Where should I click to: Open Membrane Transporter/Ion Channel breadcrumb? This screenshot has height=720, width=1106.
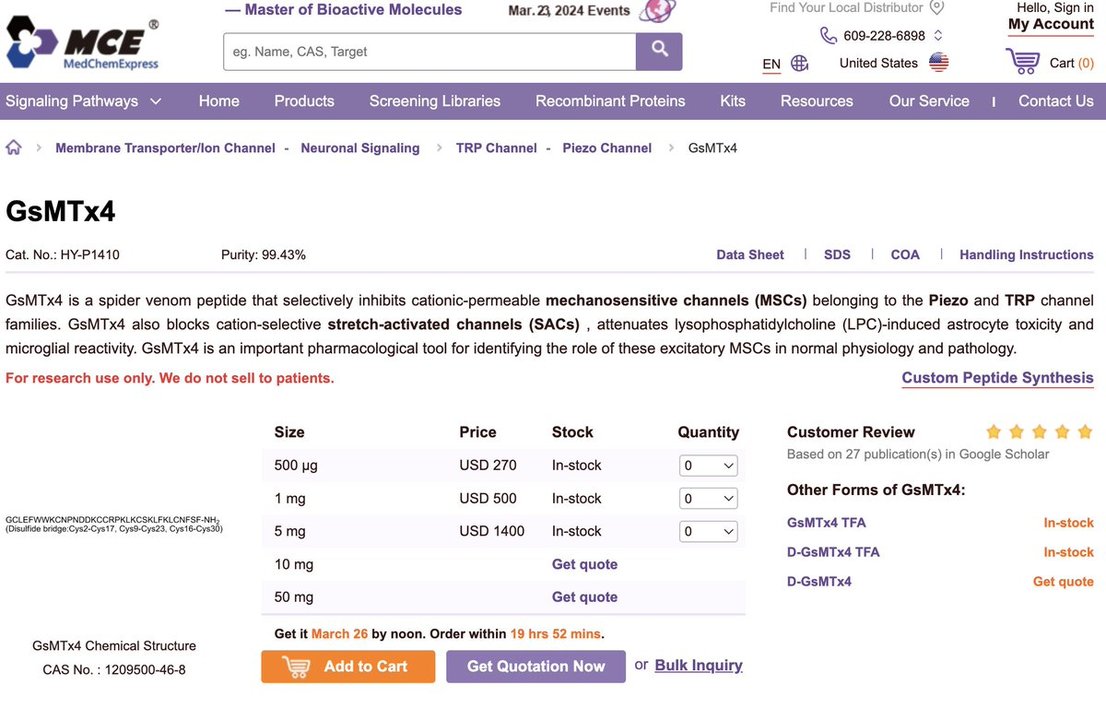(165, 148)
